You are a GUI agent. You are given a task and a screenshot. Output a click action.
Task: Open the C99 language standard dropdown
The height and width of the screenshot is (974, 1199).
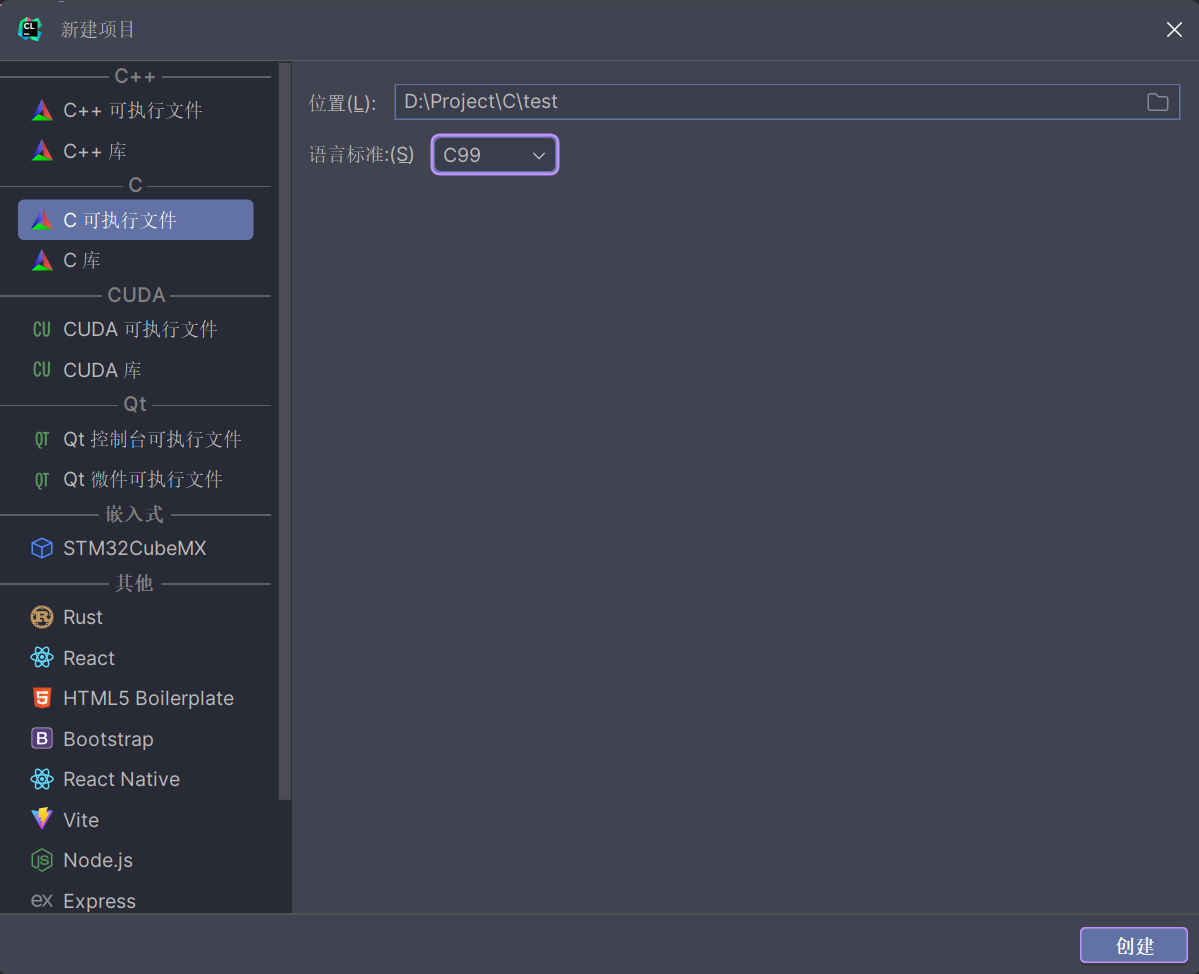(495, 155)
